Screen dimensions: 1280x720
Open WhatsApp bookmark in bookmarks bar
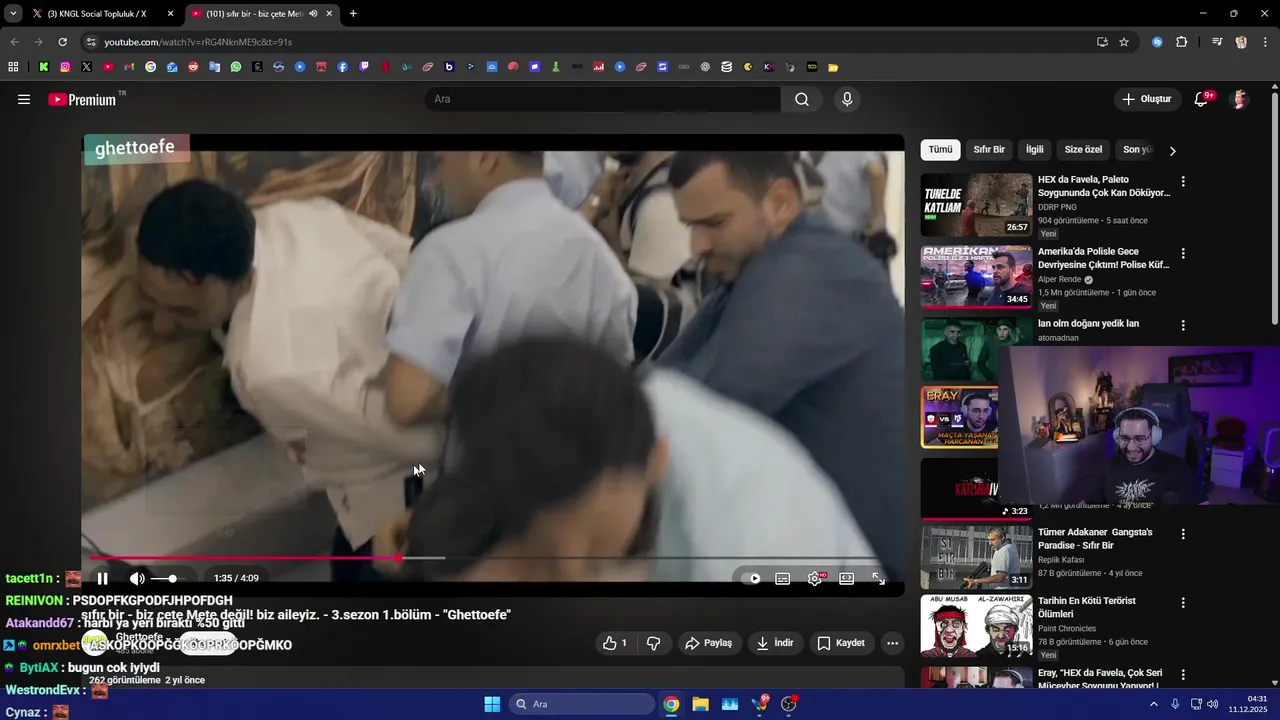click(x=236, y=67)
